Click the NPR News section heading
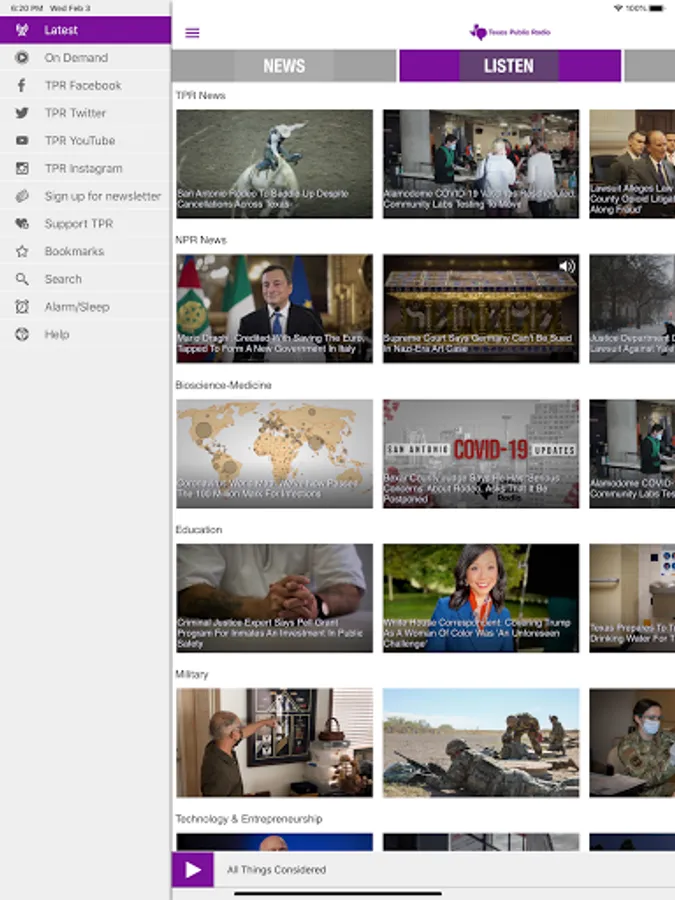Image resolution: width=675 pixels, height=900 pixels. (x=201, y=240)
